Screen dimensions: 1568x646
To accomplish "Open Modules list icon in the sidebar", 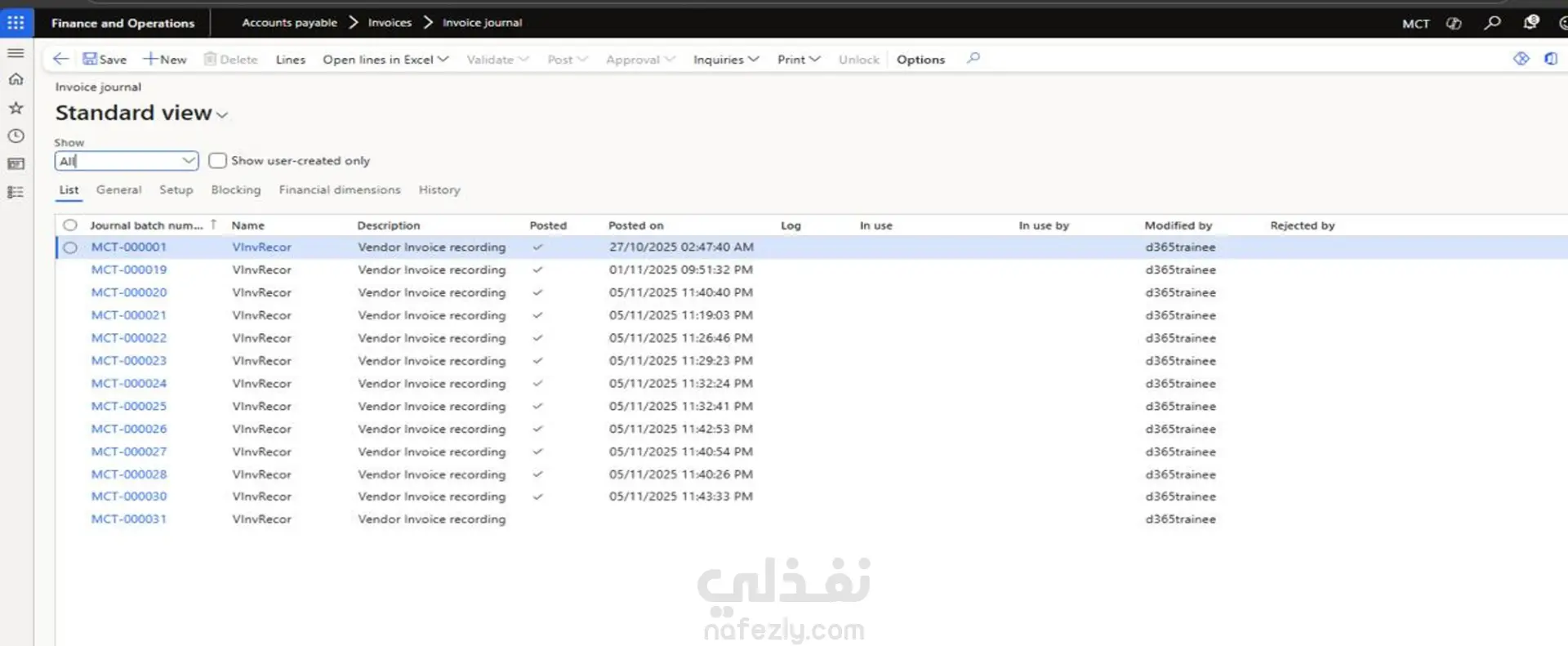I will 16,192.
